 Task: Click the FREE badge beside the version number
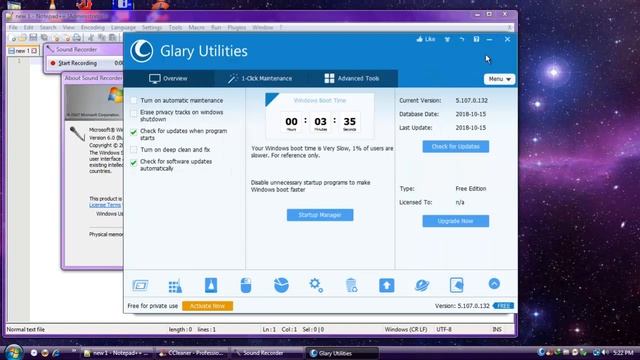tap(503, 306)
